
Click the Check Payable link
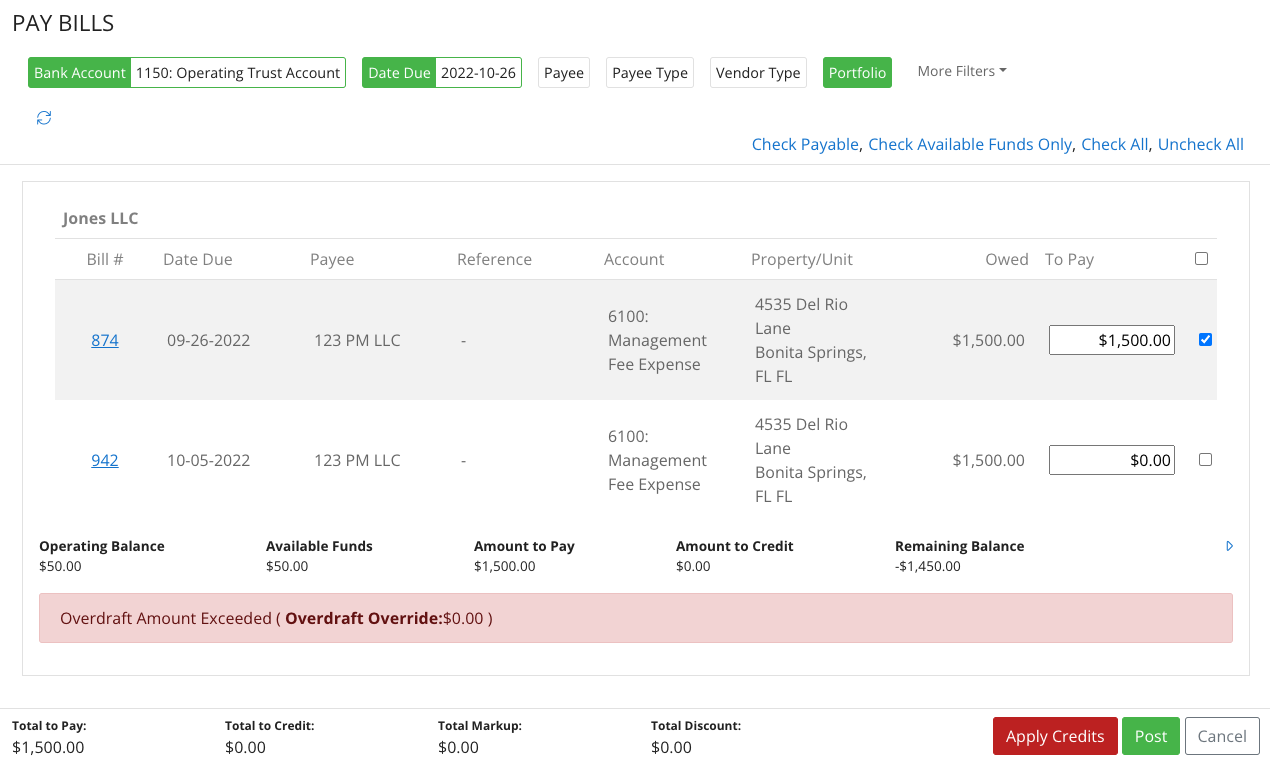coord(805,144)
